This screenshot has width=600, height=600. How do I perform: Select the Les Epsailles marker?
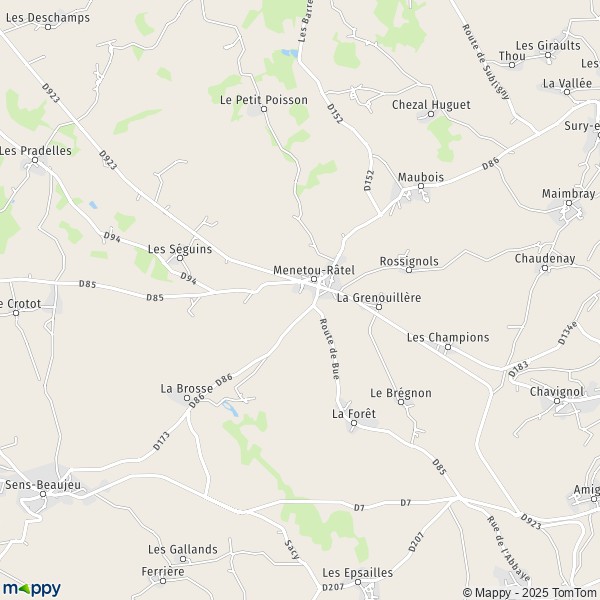click(358, 582)
